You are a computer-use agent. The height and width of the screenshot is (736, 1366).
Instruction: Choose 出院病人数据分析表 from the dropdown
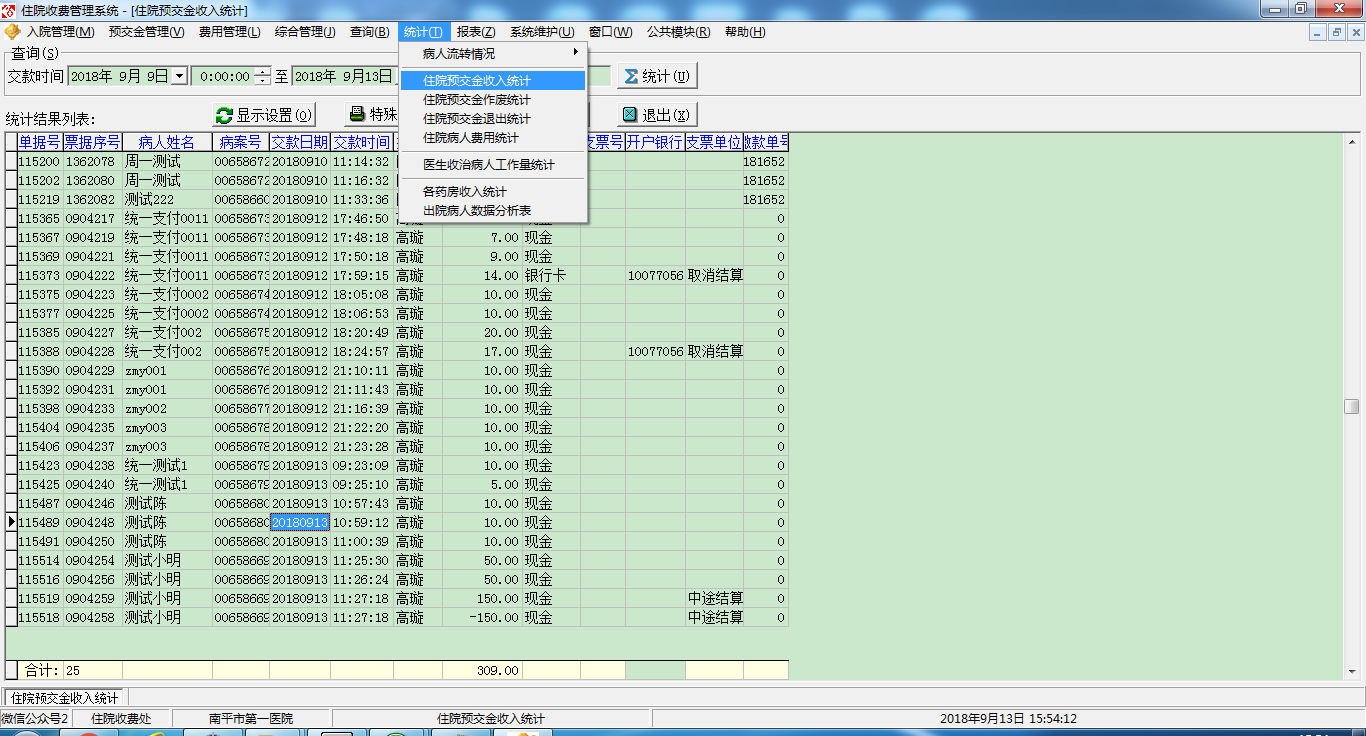tap(493, 211)
